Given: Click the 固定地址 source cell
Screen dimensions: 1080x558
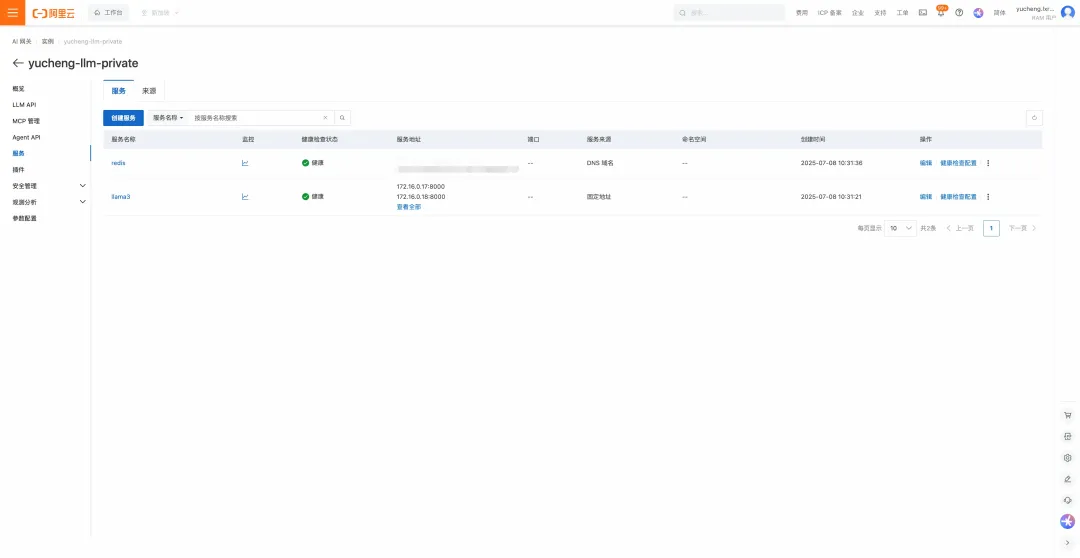Looking at the screenshot, I should point(599,197).
